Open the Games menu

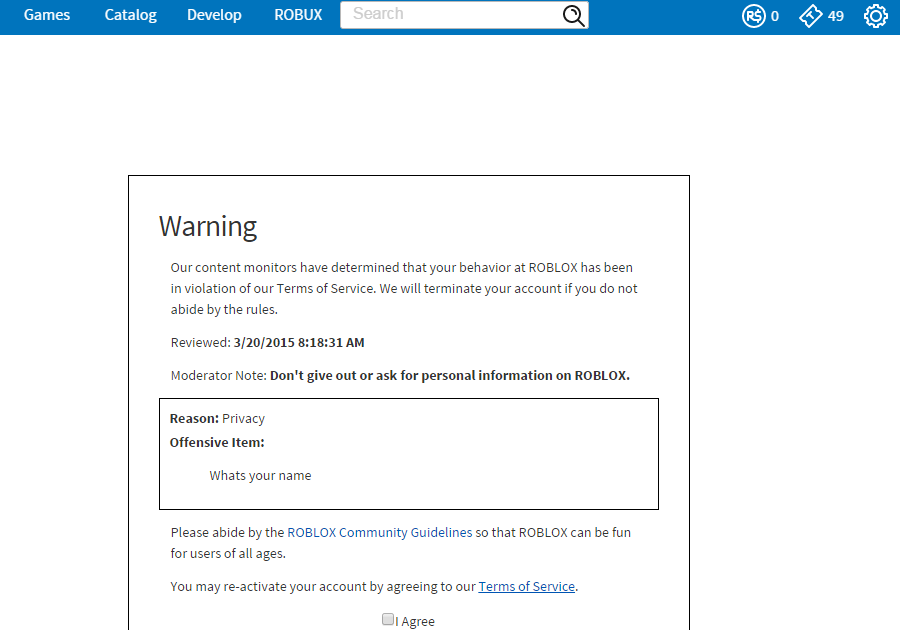[46, 15]
